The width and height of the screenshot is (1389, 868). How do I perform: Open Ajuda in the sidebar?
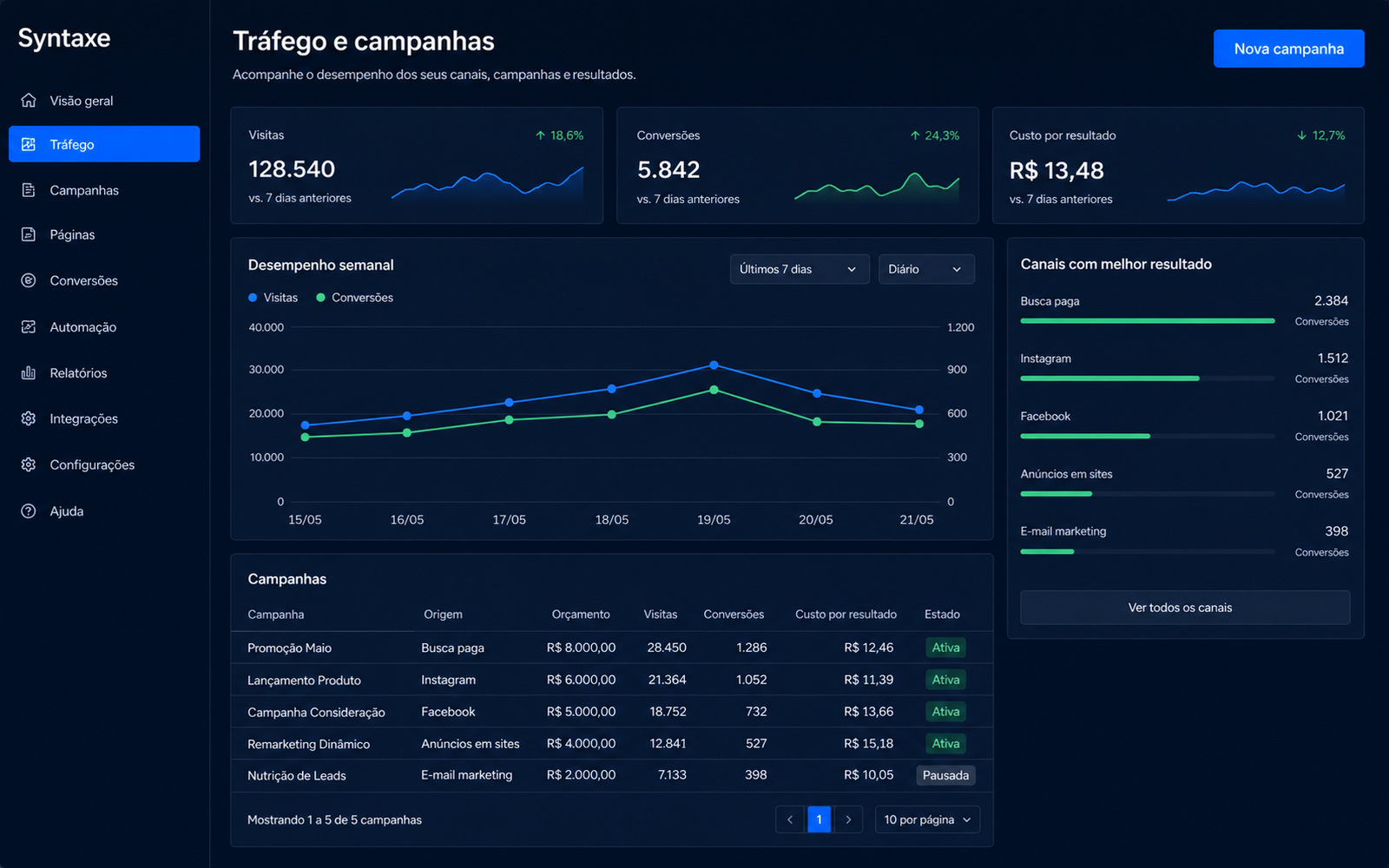coord(104,511)
